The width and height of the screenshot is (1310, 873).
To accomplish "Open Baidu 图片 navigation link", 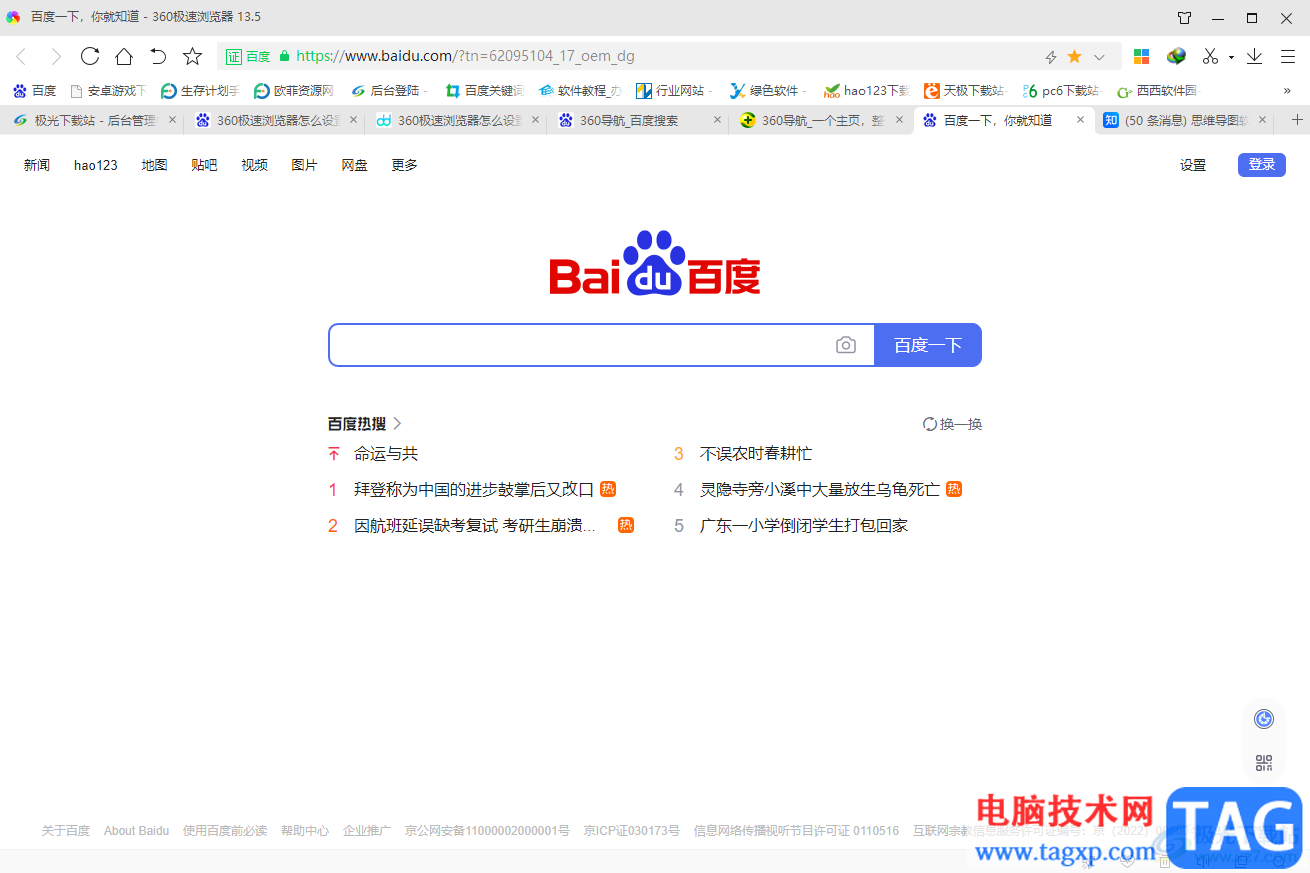I will [304, 165].
